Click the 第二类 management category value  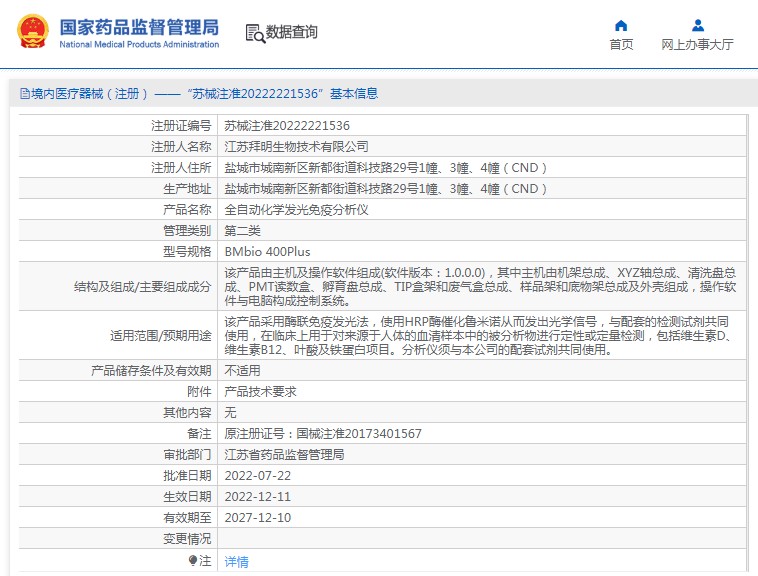click(242, 230)
